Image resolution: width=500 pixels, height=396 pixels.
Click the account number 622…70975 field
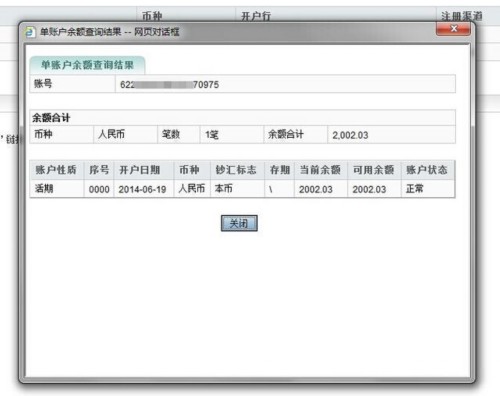pyautogui.click(x=285, y=84)
